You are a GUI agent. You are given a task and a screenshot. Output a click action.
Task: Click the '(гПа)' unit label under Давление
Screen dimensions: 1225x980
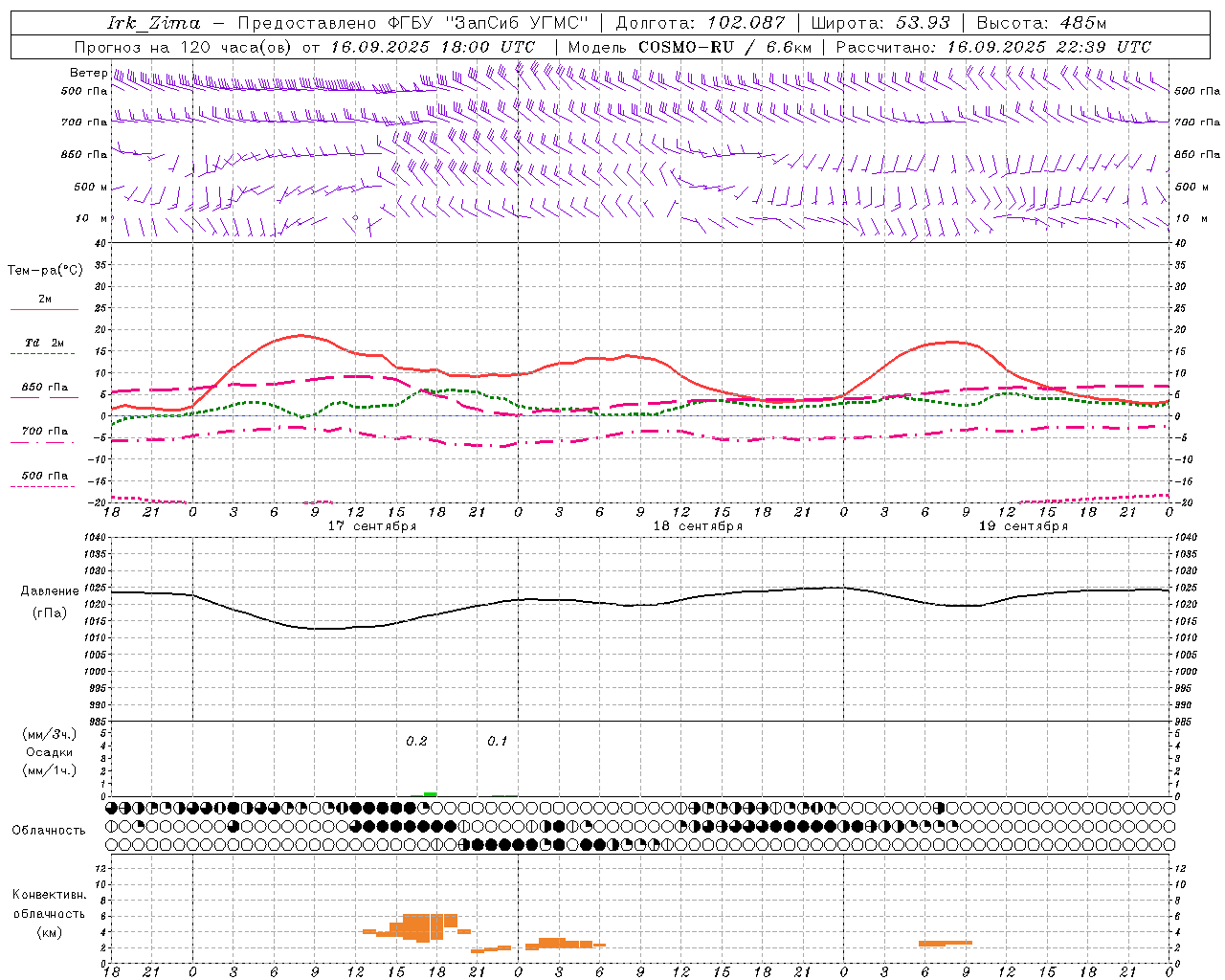click(x=50, y=613)
